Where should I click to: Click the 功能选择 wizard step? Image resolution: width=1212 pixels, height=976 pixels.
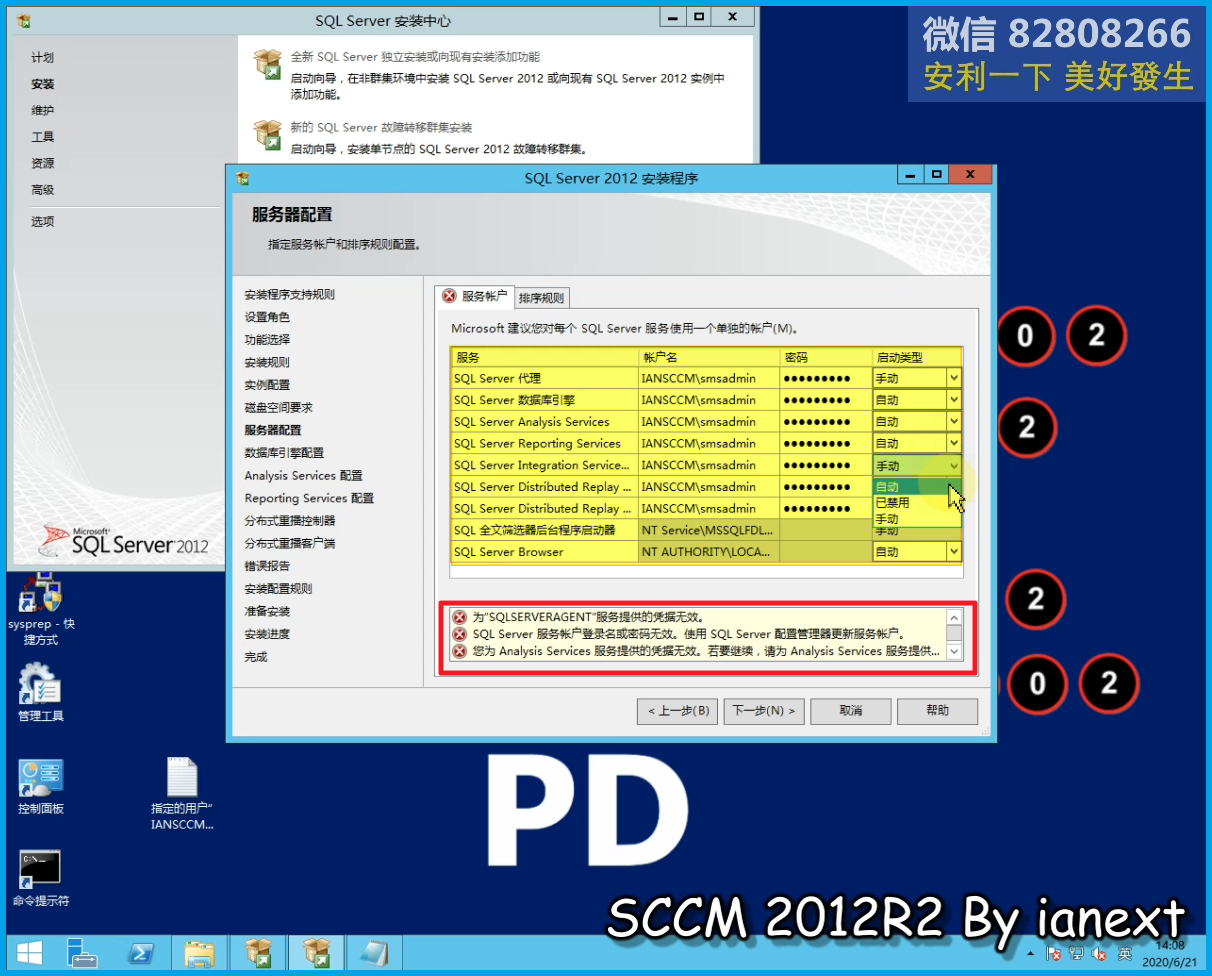coord(267,340)
